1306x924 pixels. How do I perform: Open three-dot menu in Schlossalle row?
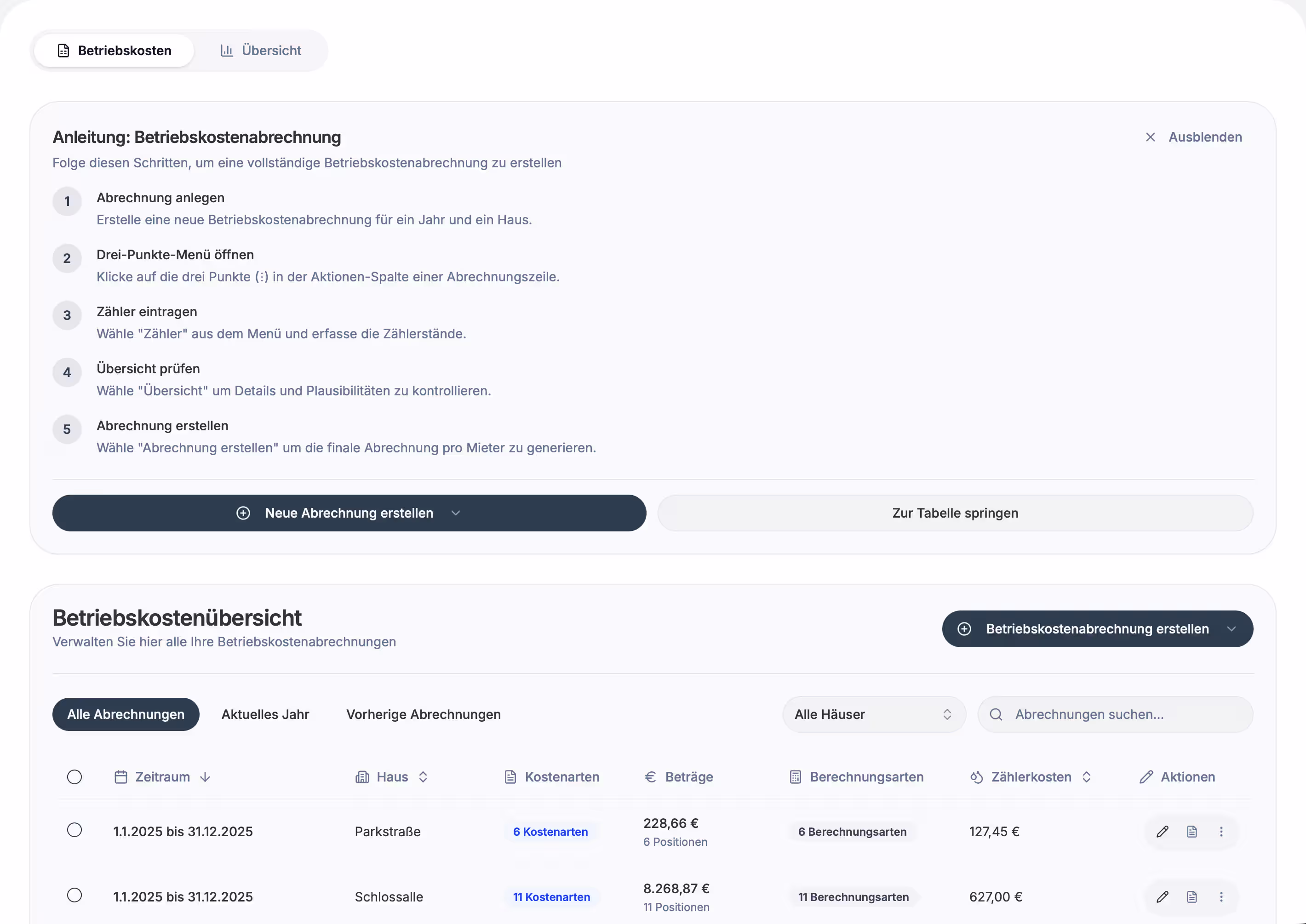pyautogui.click(x=1220, y=897)
